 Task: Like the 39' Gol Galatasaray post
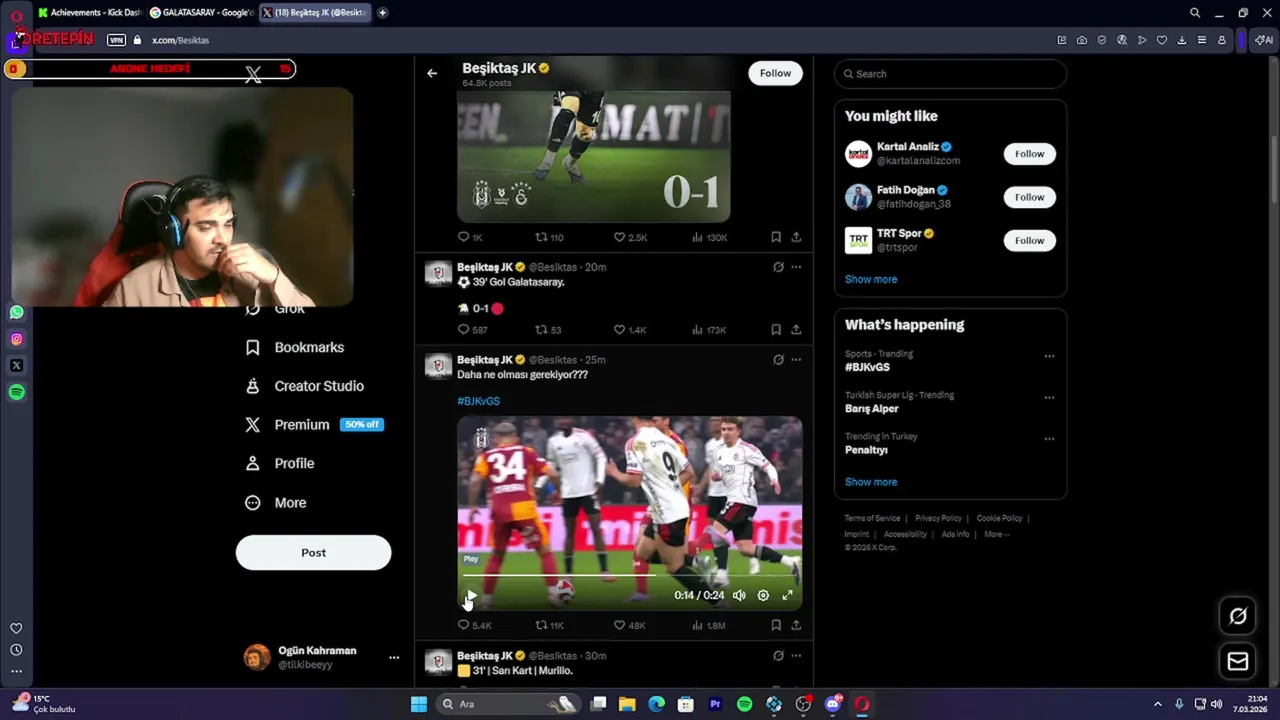click(x=630, y=330)
